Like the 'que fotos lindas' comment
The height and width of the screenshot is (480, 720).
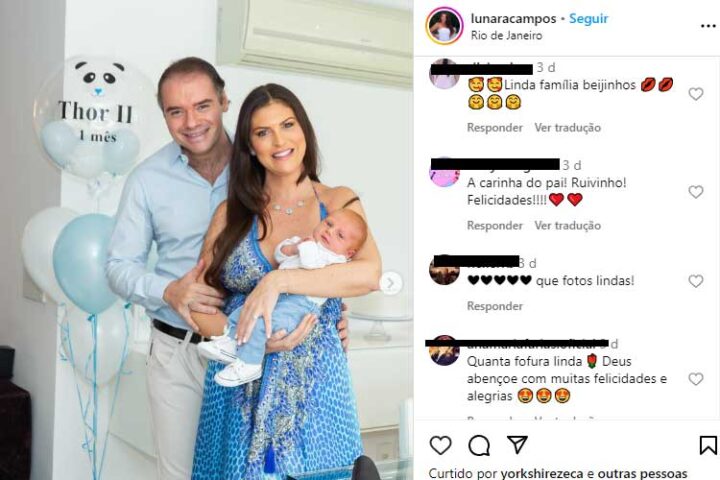696,281
